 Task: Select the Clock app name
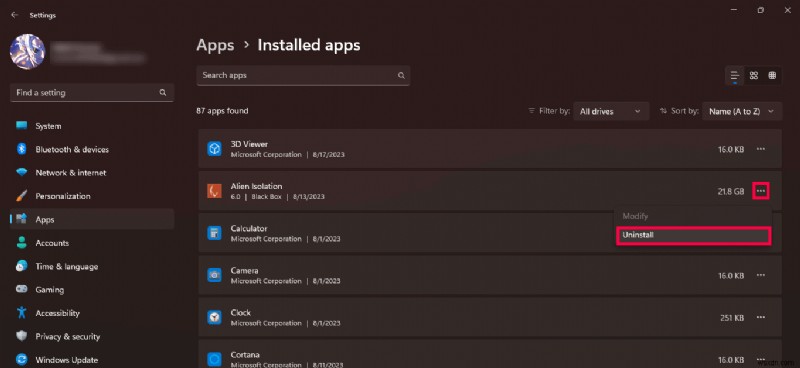(x=241, y=312)
